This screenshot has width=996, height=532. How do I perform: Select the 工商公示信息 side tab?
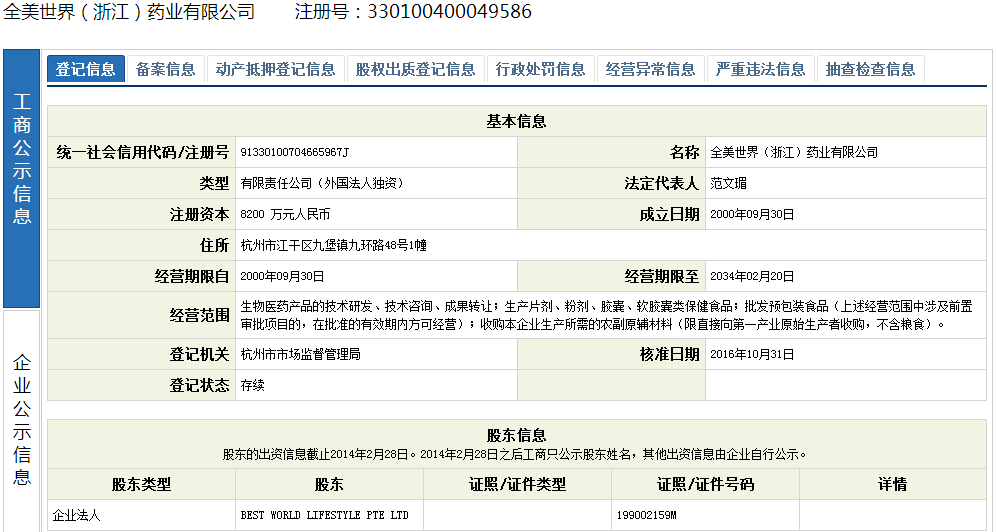pyautogui.click(x=22, y=178)
